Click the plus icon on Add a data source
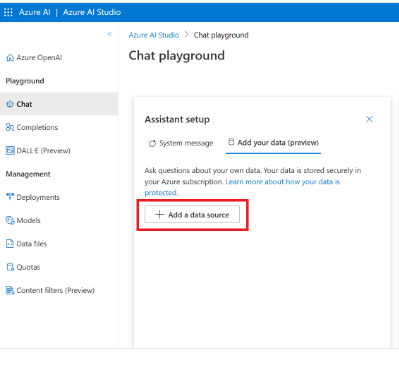The image size is (399, 366). (160, 214)
